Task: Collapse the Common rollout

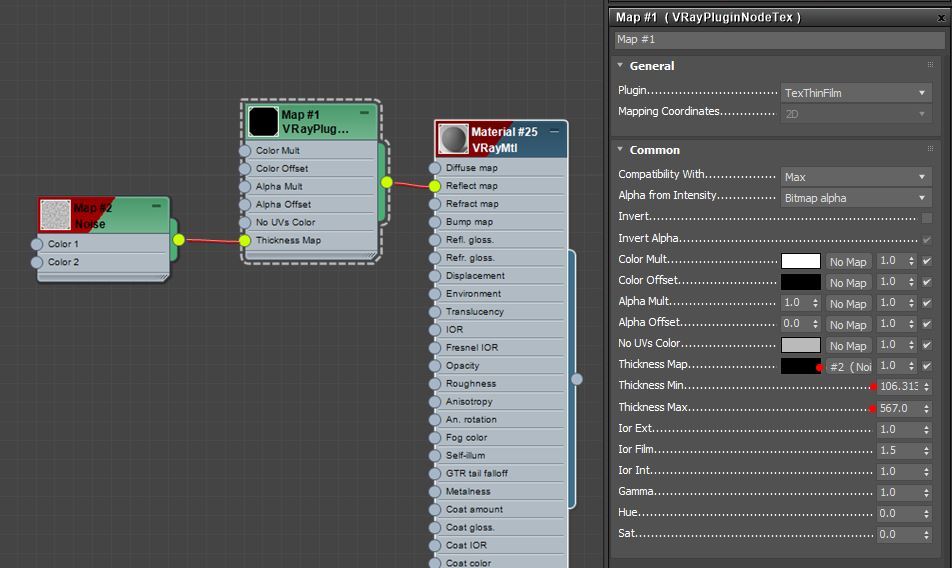Action: [x=620, y=149]
